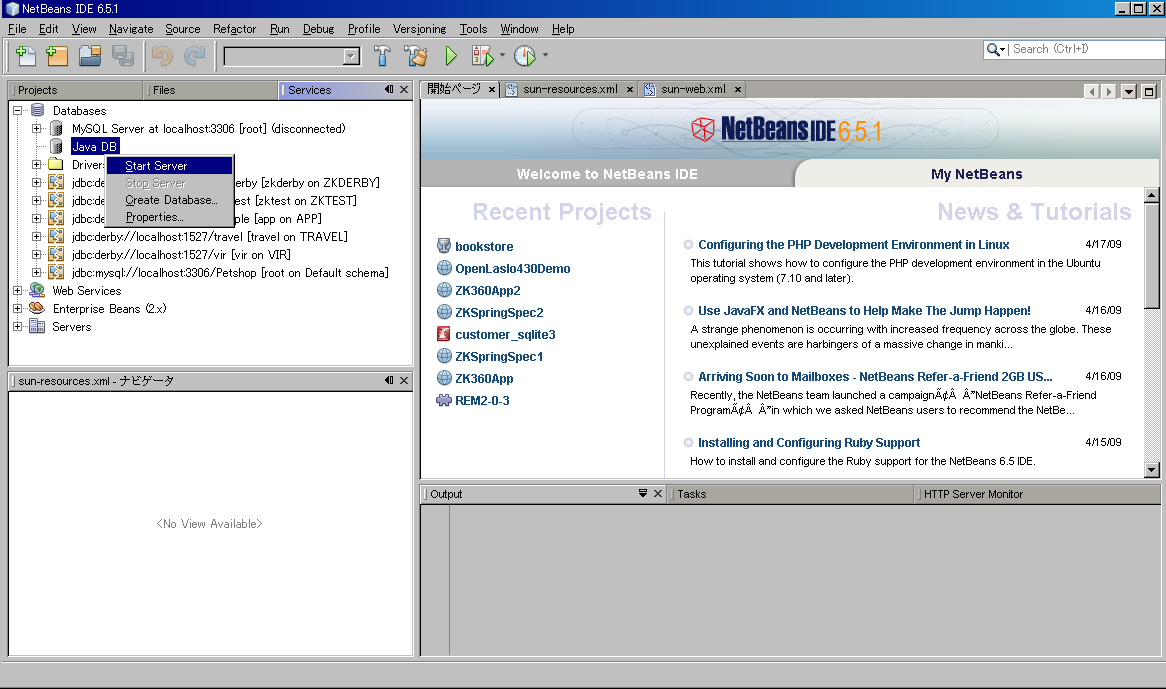Open the Refer-a-Friend 2GB news link

coord(875,377)
